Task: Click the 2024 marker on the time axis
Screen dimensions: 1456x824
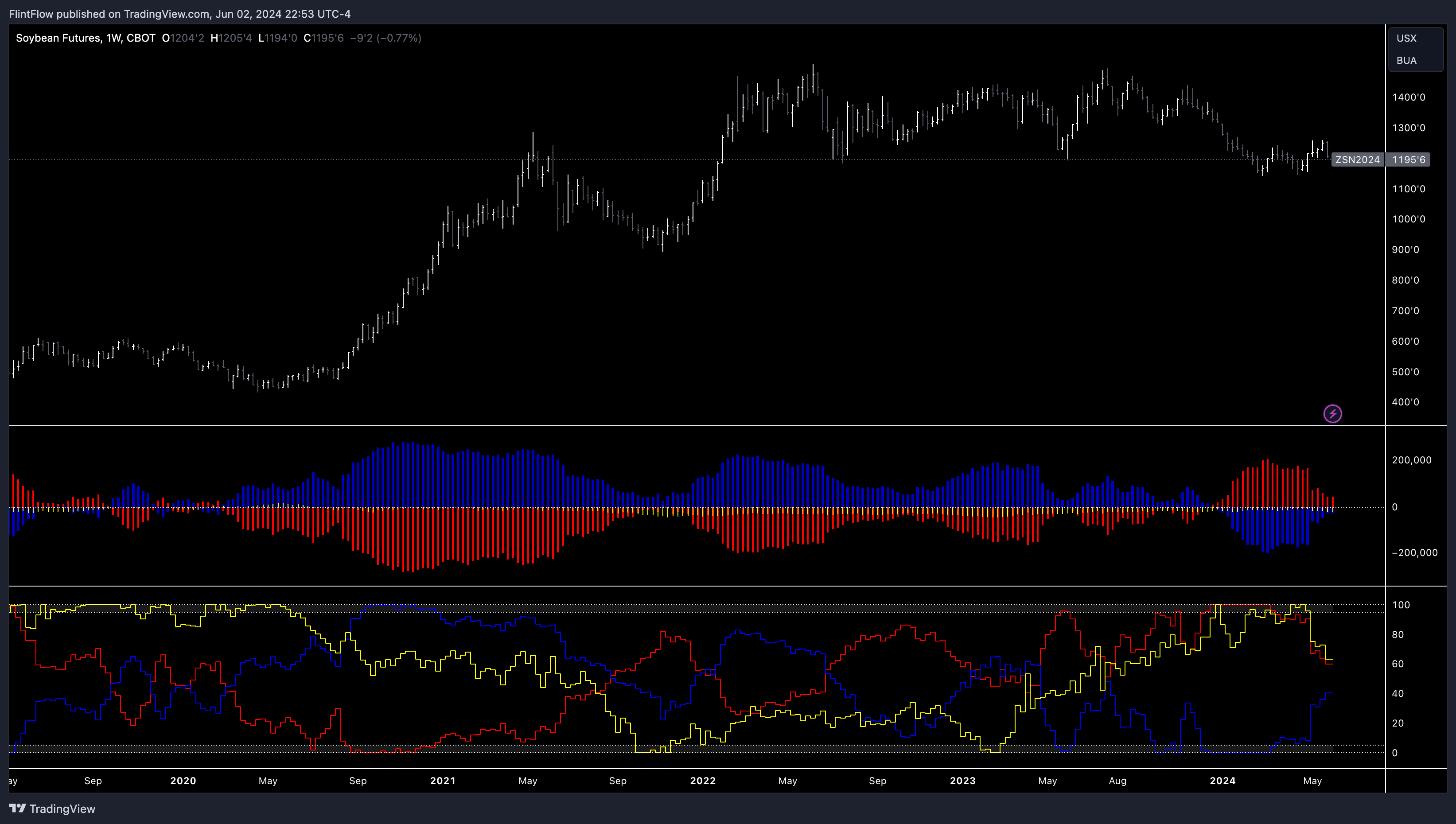Action: point(1222,781)
